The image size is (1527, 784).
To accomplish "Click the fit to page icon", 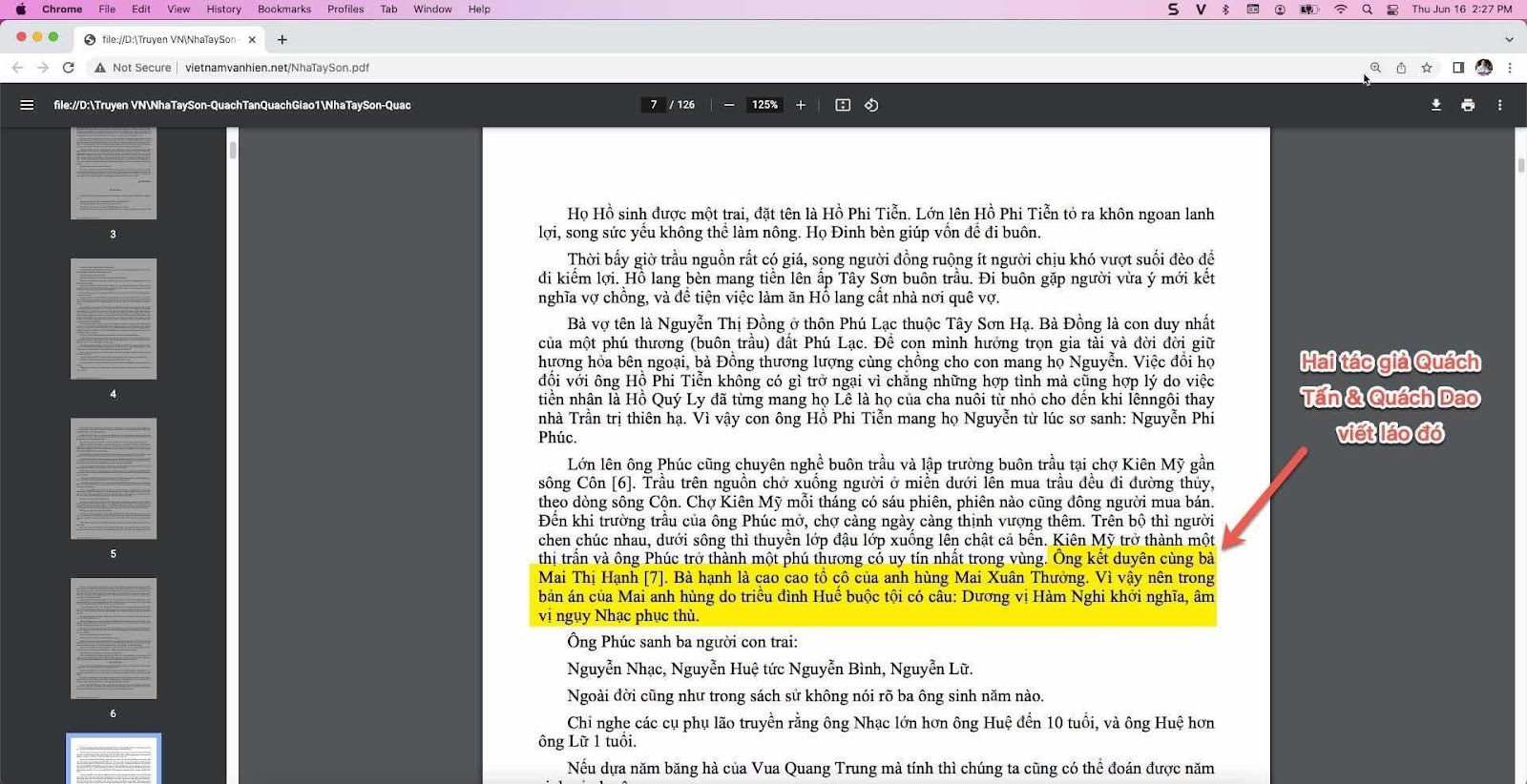I will click(843, 105).
